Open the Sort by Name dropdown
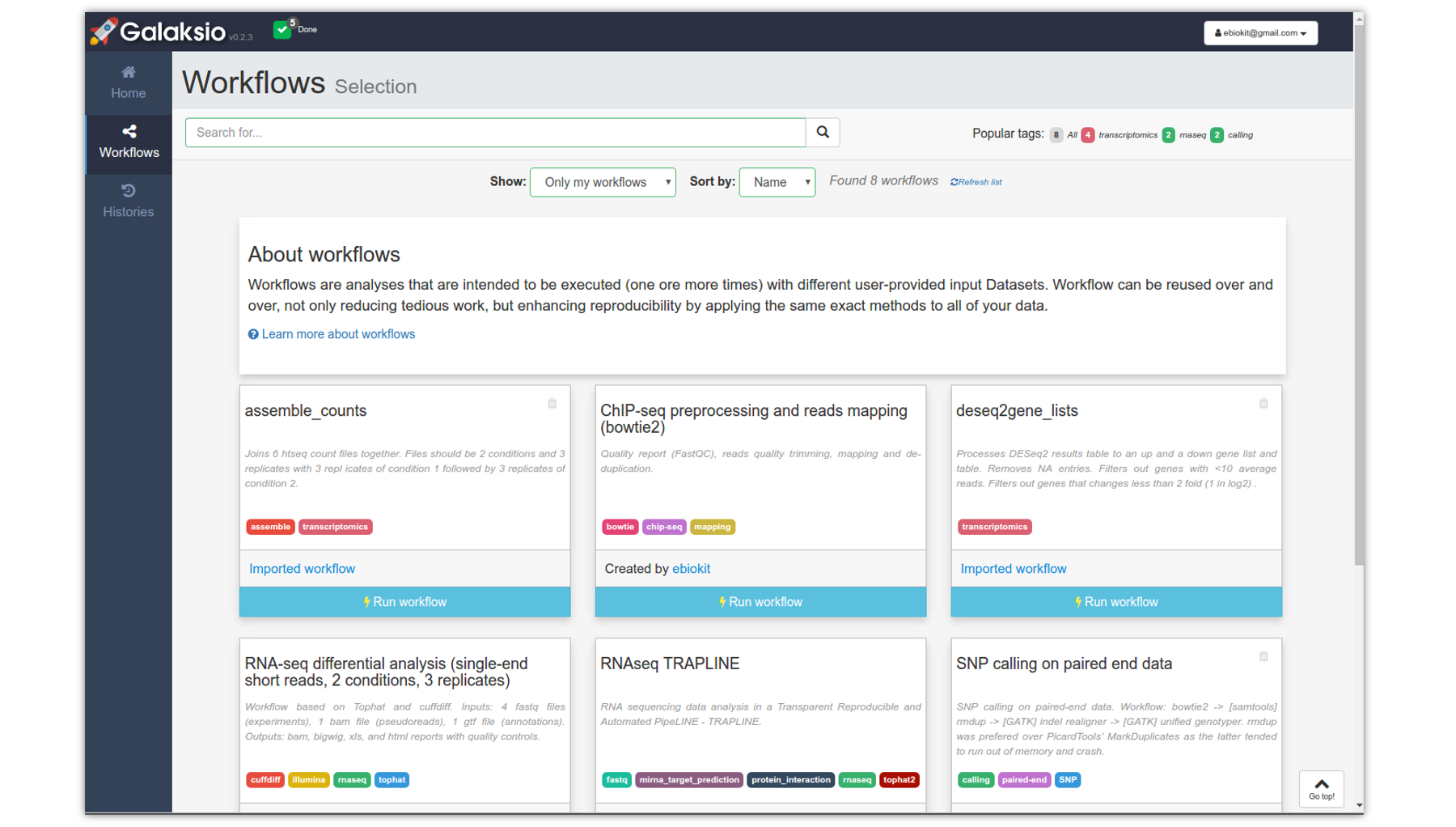Viewport: 1456px width, 827px height. tap(777, 183)
